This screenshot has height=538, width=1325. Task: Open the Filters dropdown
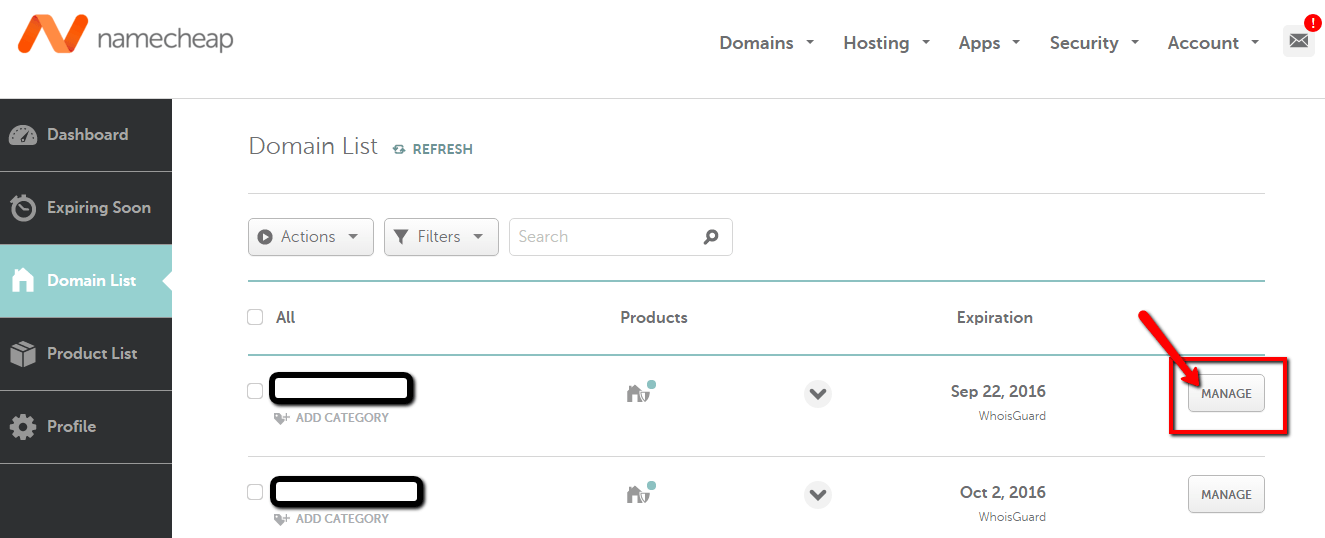(x=441, y=237)
